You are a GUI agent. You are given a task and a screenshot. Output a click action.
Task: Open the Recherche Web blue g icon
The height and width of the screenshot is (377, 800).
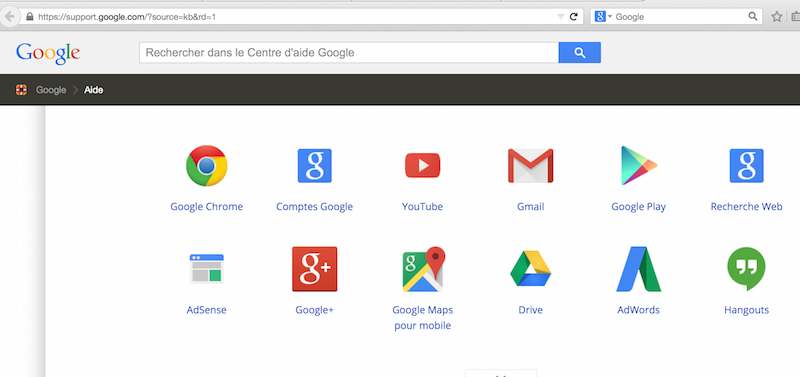point(746,166)
